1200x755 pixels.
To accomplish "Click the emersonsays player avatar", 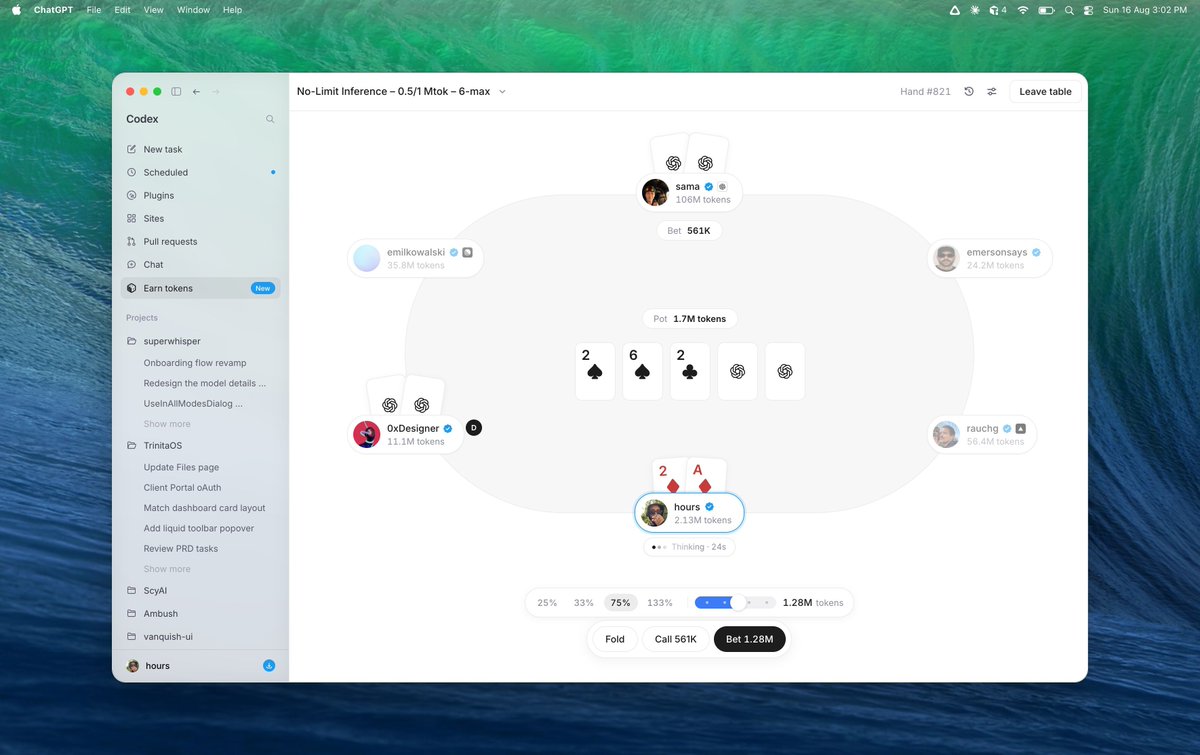I will [946, 259].
